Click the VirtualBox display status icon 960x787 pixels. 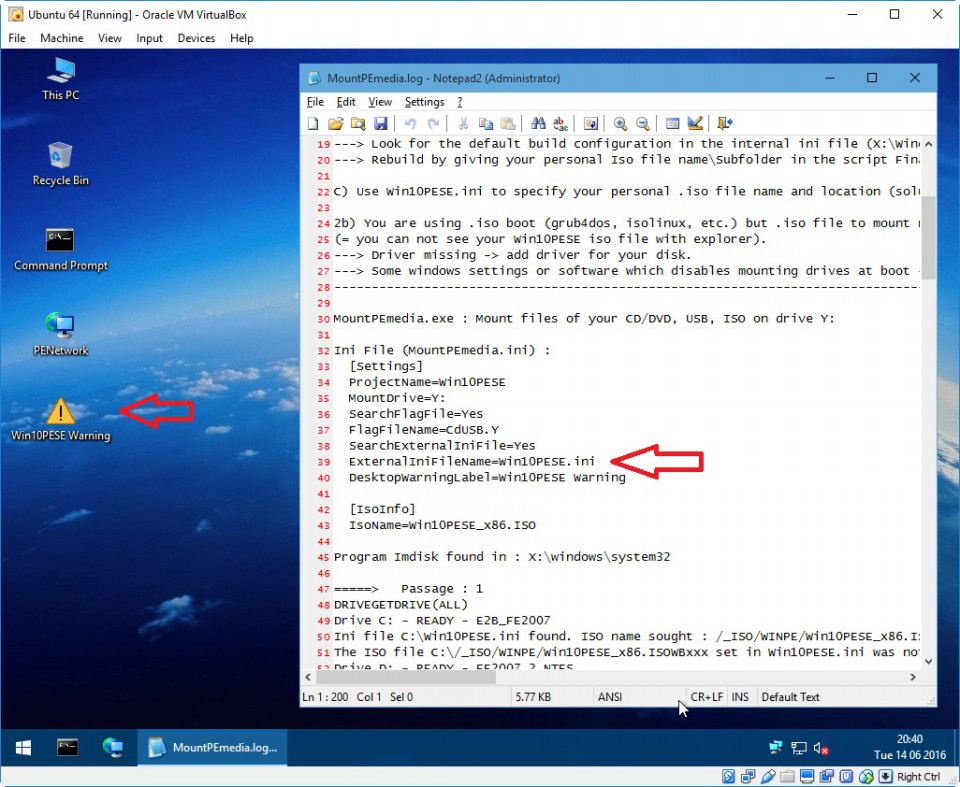(x=807, y=777)
